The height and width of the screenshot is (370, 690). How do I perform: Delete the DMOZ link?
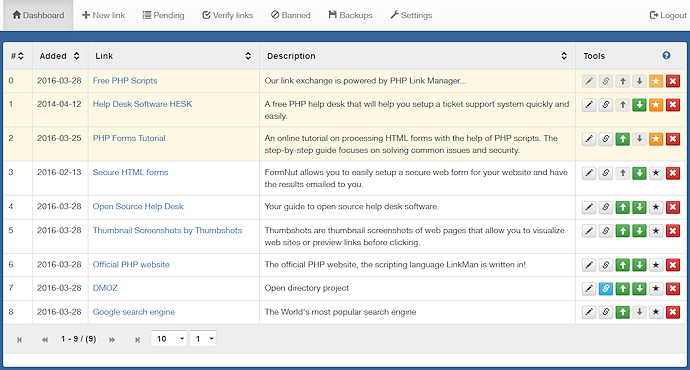[672, 289]
